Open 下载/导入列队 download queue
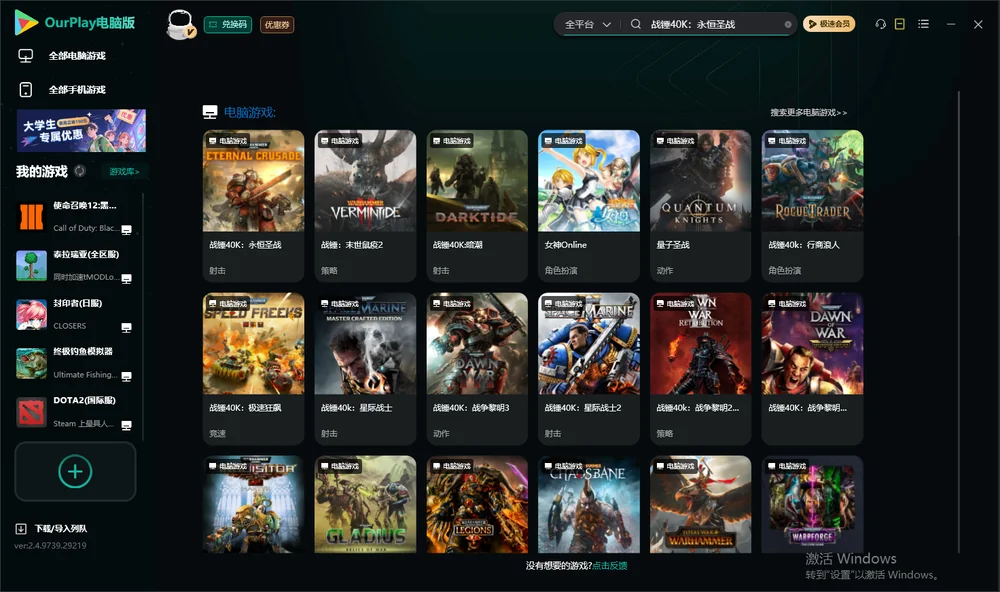The width and height of the screenshot is (1000, 592). click(52, 529)
